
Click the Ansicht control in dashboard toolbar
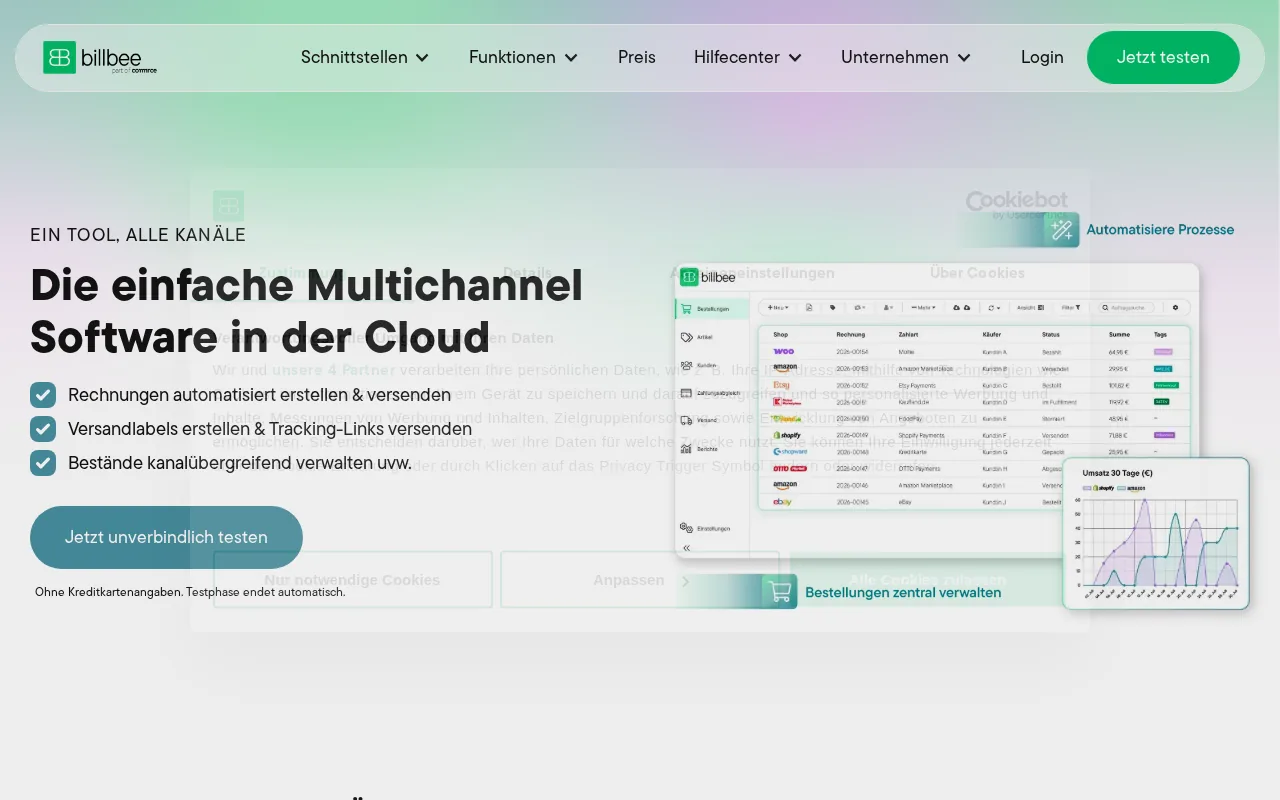coord(1031,308)
